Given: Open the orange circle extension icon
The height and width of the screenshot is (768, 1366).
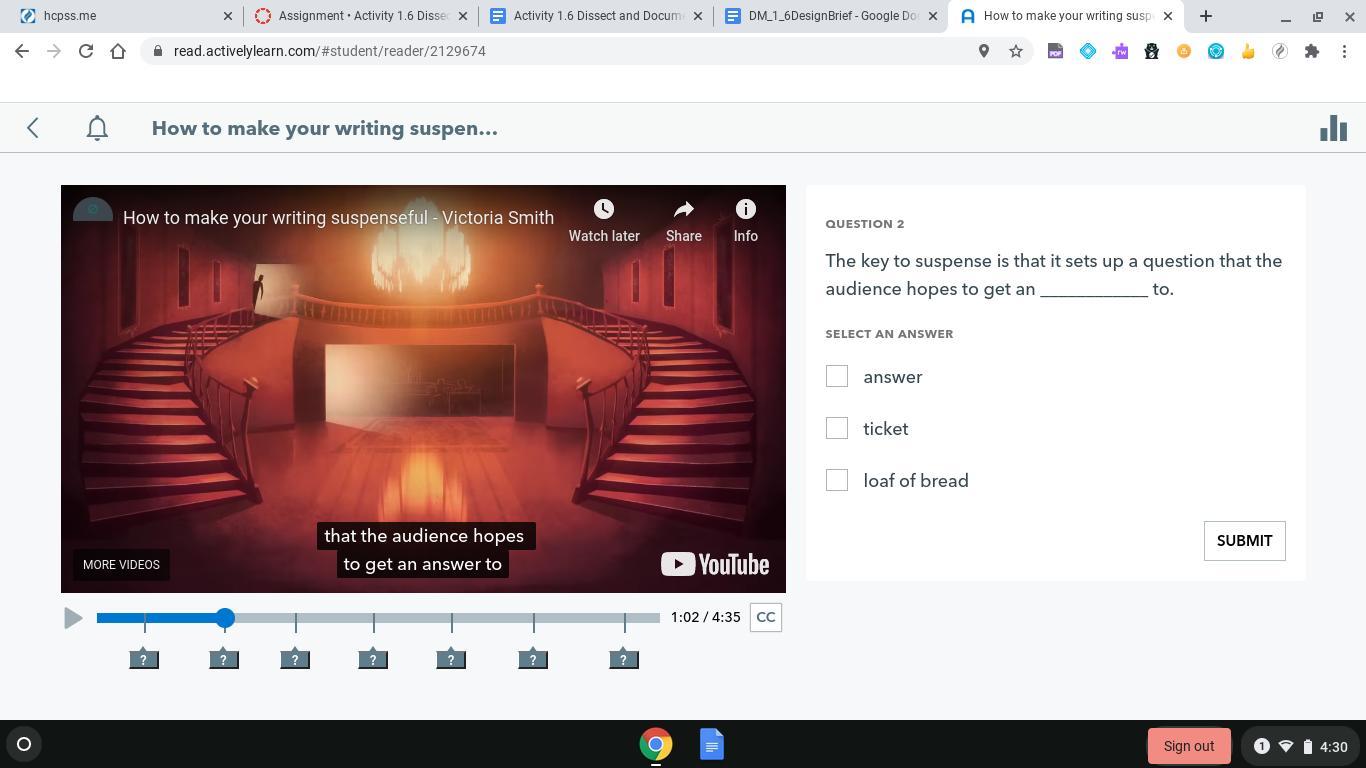Looking at the screenshot, I should pyautogui.click(x=1184, y=51).
